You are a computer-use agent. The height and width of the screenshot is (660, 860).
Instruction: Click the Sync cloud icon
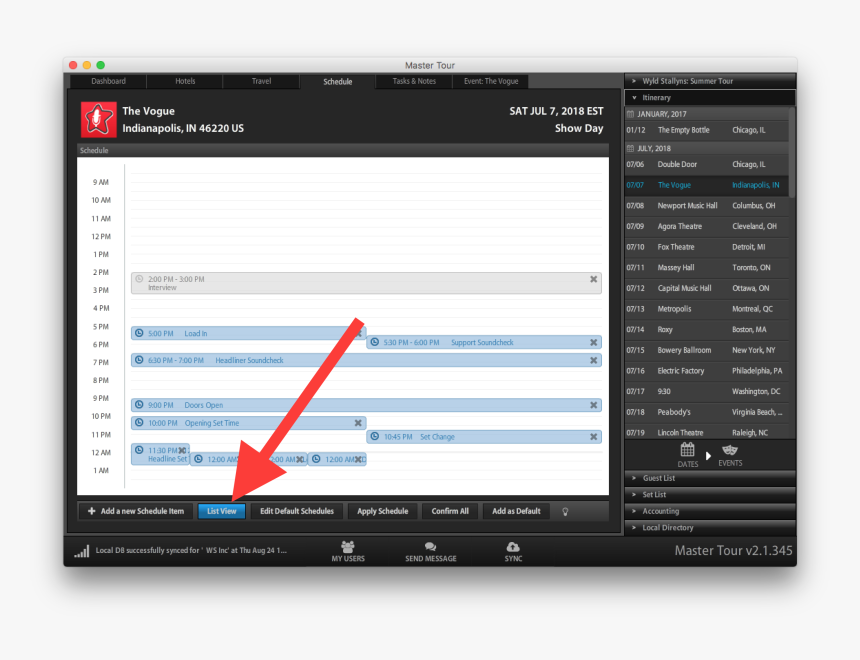click(513, 547)
